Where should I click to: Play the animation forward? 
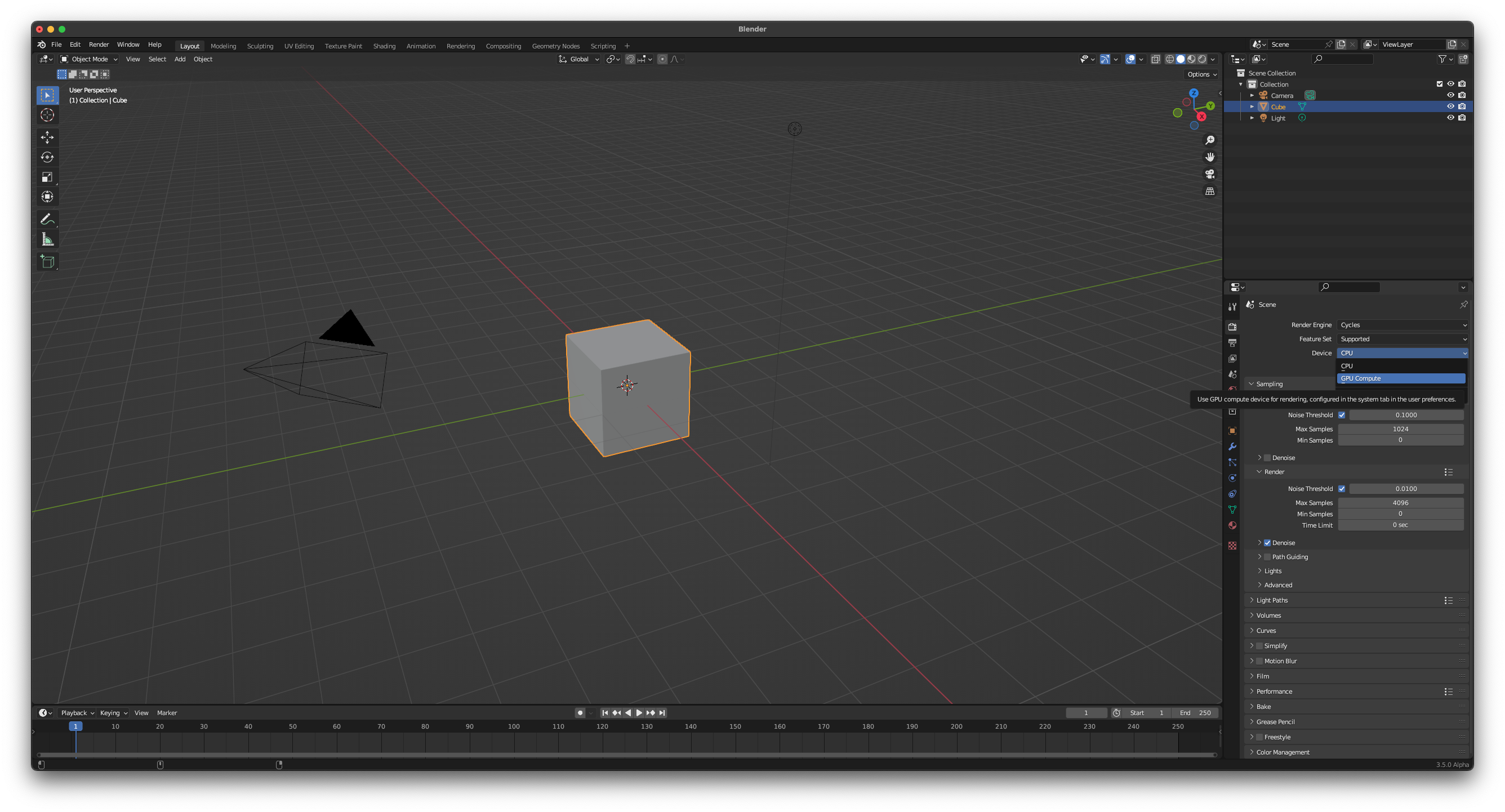[639, 713]
